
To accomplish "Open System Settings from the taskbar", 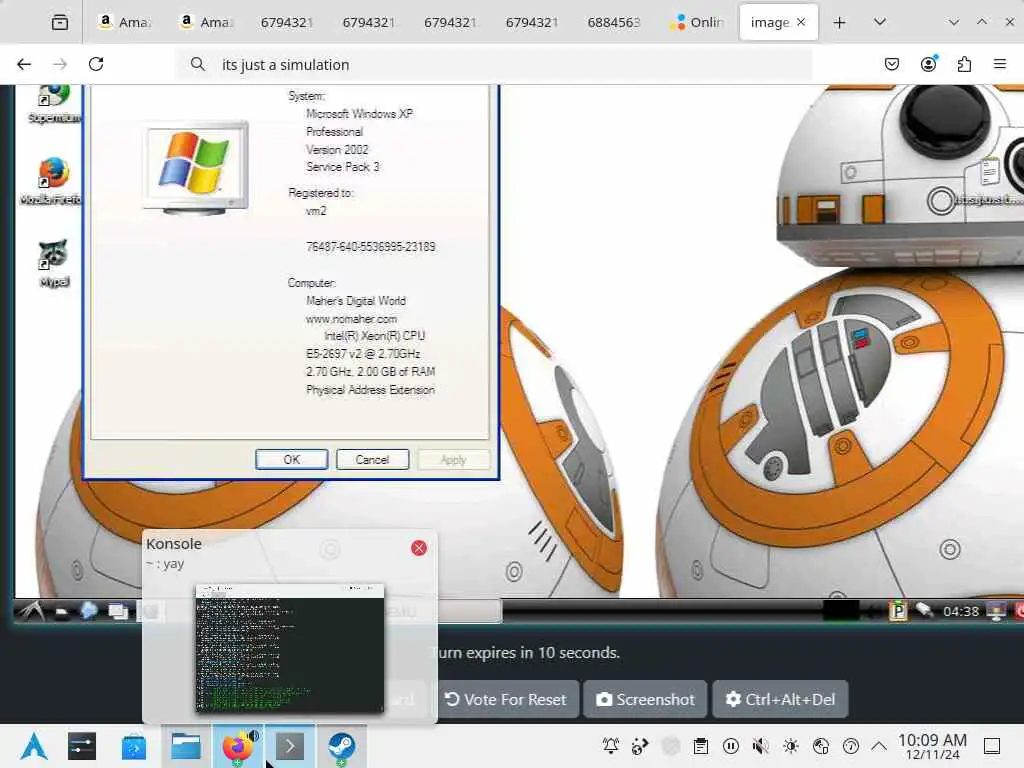I will pyautogui.click(x=82, y=746).
